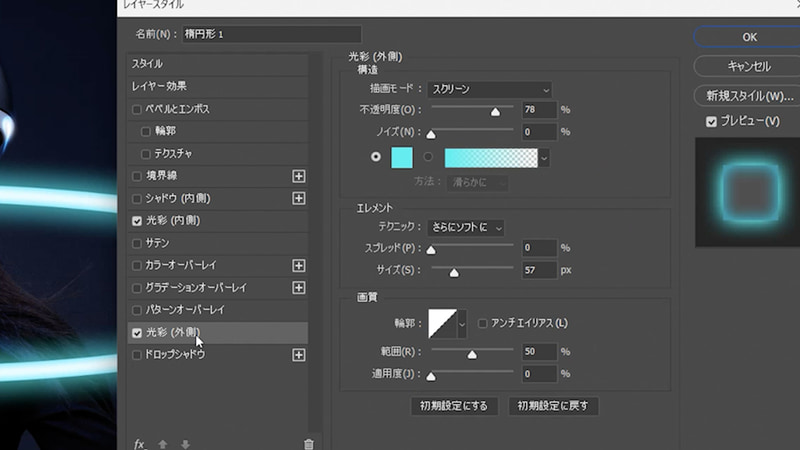This screenshot has height=450, width=800.
Task: Open the cyan glow color swatch
Action: [402, 158]
